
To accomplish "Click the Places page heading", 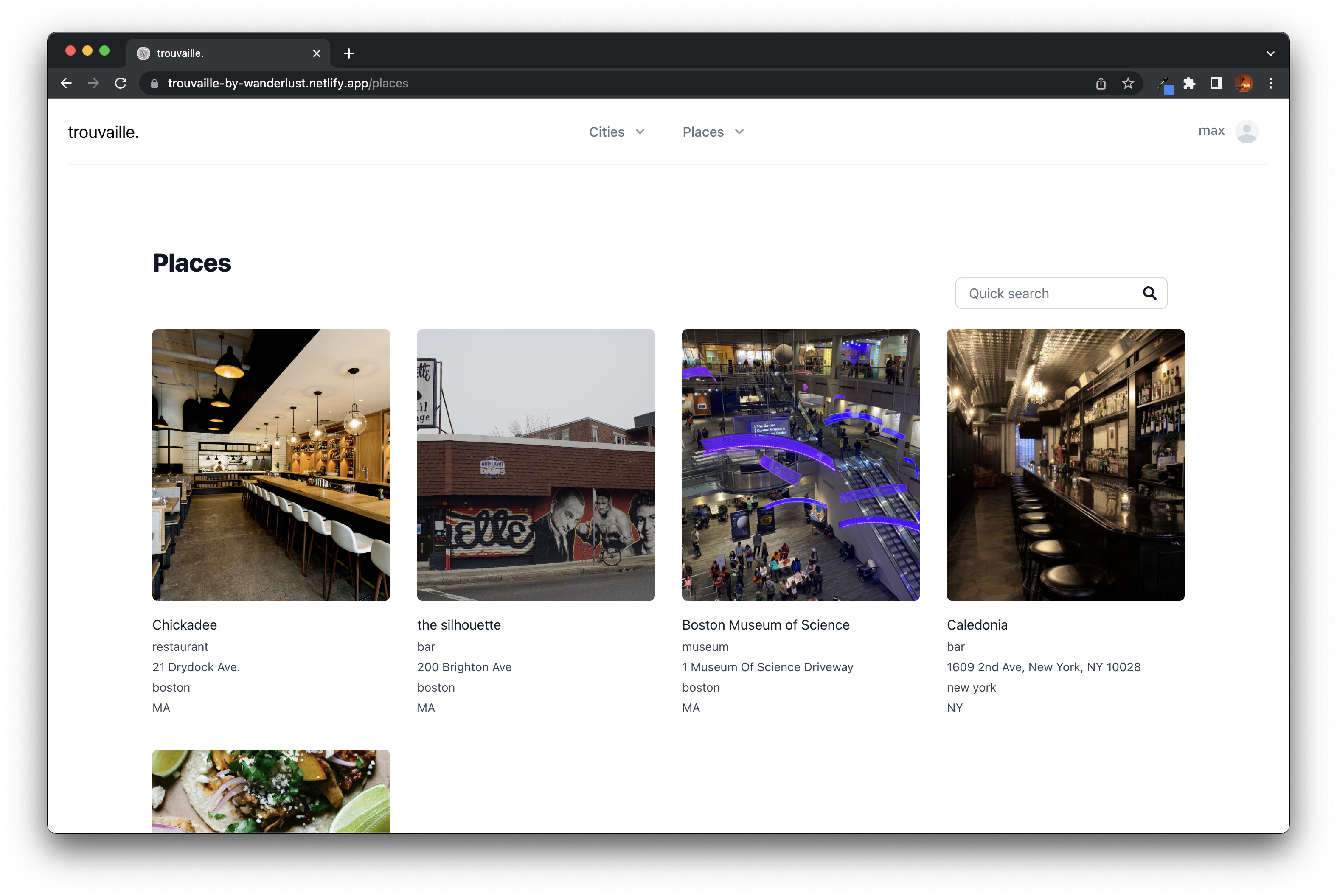I will click(191, 263).
